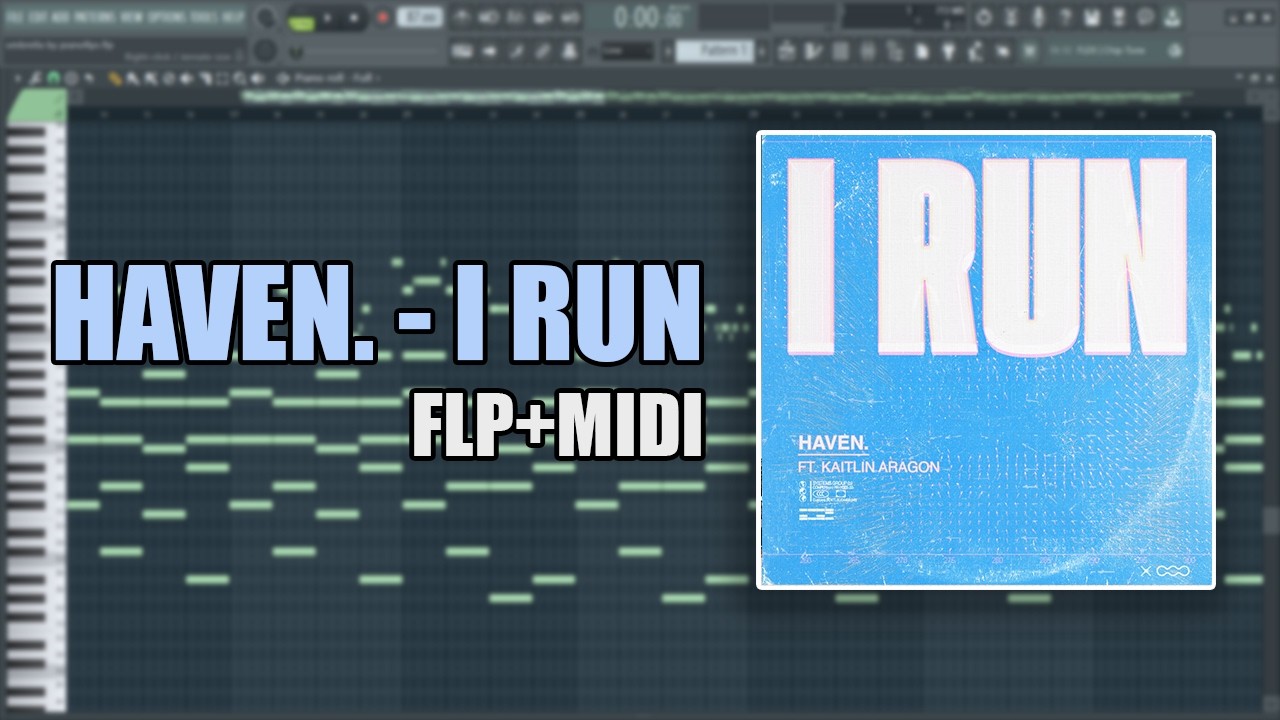Toggle the green pattern/song mode switch
Viewport: 1280px width, 720px height.
301,22
